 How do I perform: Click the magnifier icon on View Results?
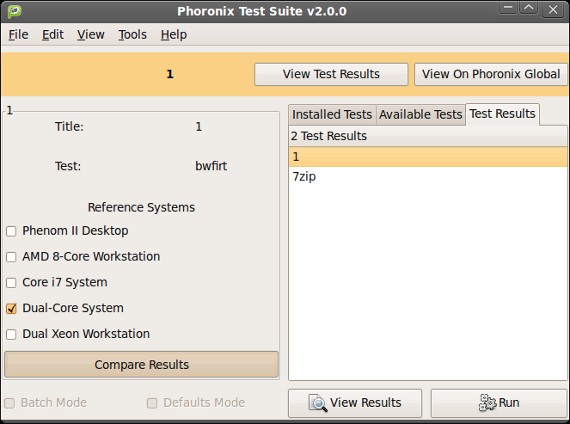318,403
